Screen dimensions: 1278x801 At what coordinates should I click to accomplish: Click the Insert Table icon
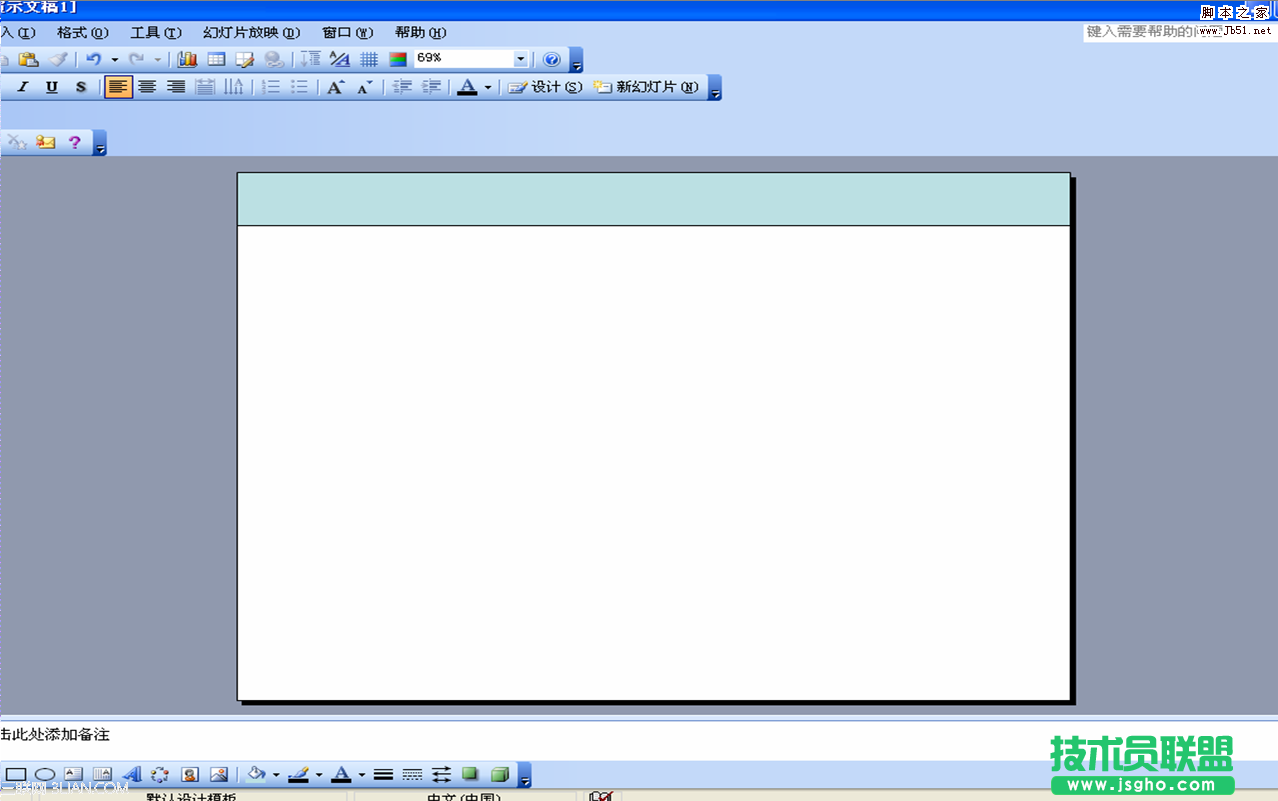click(x=216, y=60)
